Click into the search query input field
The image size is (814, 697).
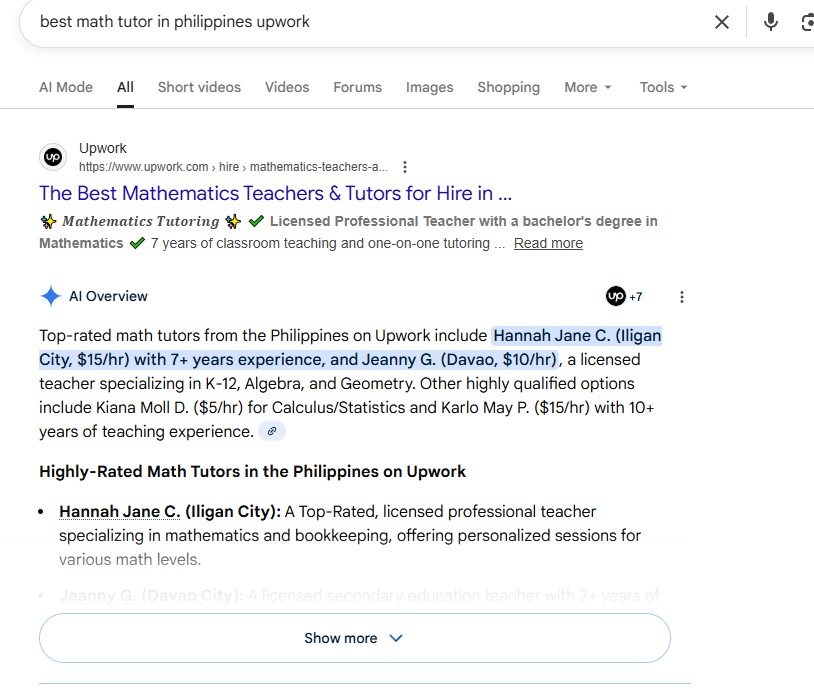360,22
